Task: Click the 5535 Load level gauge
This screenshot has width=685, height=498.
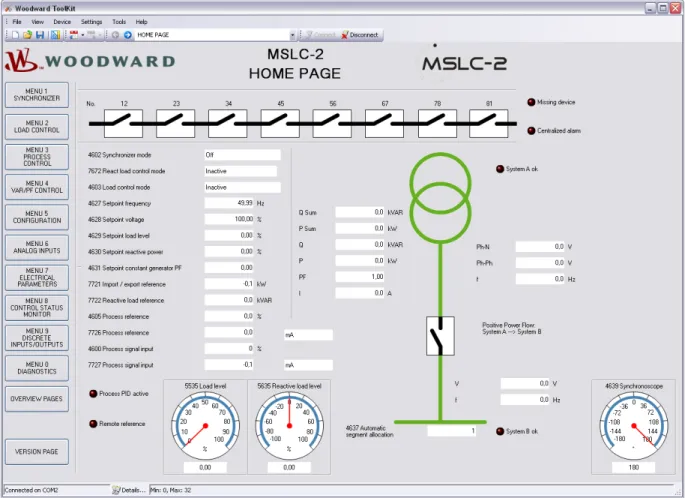Action: pos(205,425)
